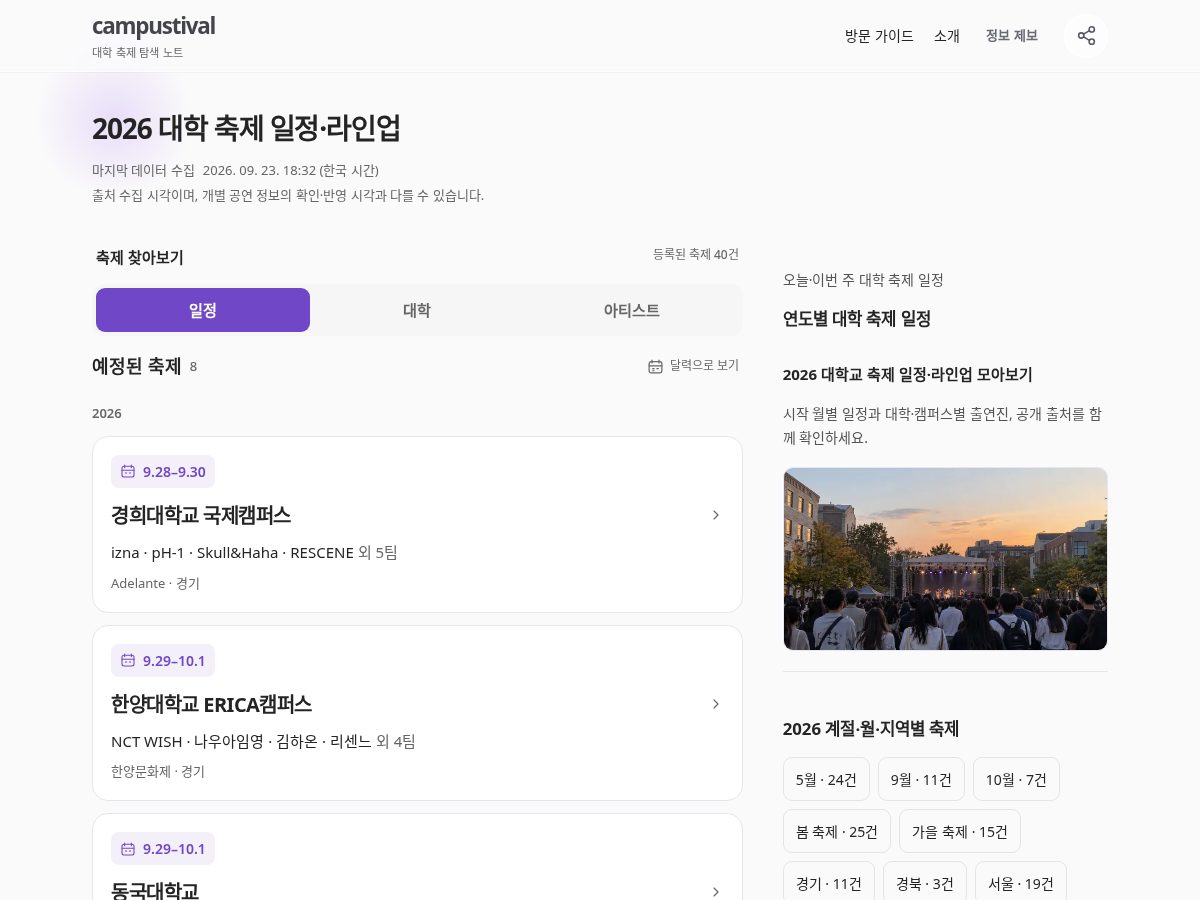Image resolution: width=1200 pixels, height=900 pixels.
Task: Switch to the 아티스트 tab
Action: click(x=631, y=310)
